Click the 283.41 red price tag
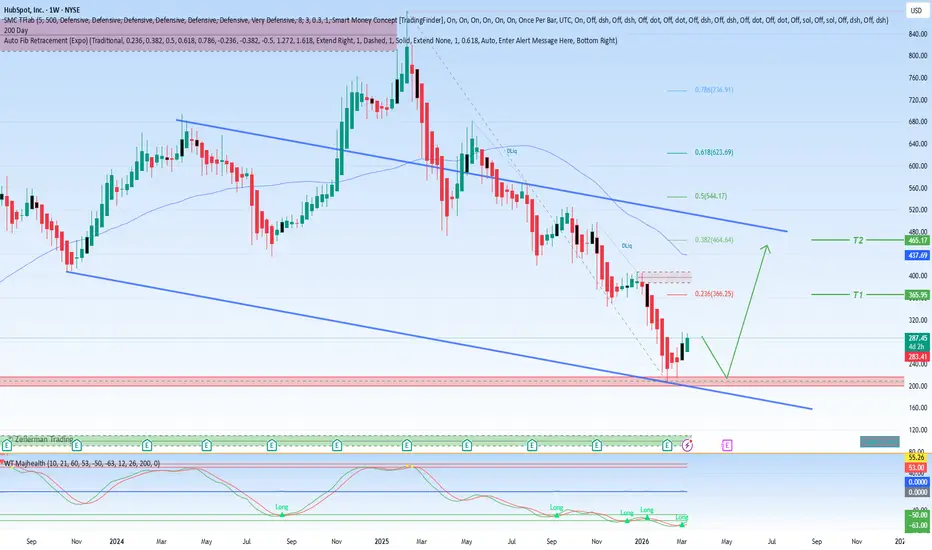Screen dimensions: 932x550 (x=917, y=357)
